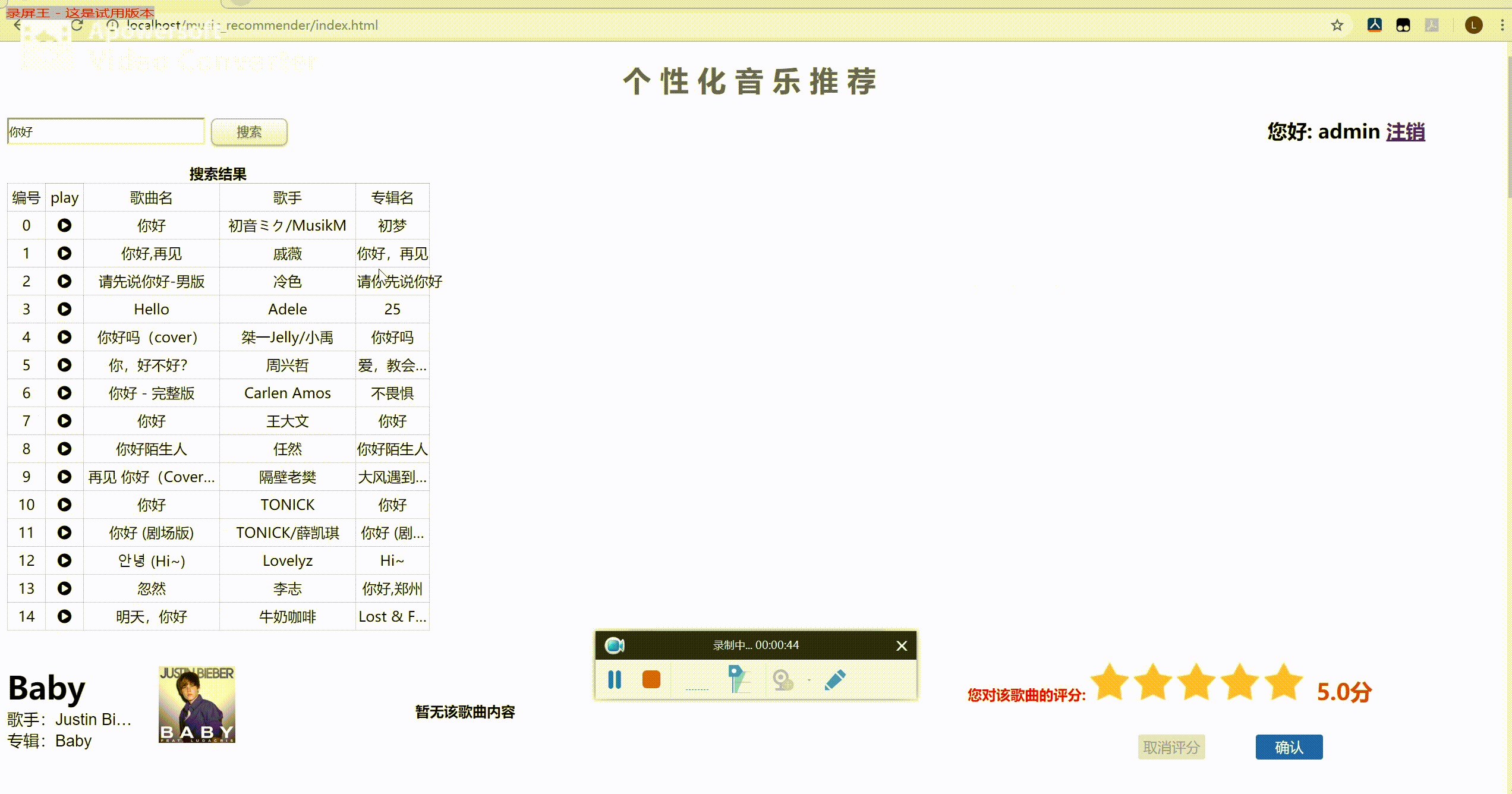Focus the search box containing 你好

(105, 131)
